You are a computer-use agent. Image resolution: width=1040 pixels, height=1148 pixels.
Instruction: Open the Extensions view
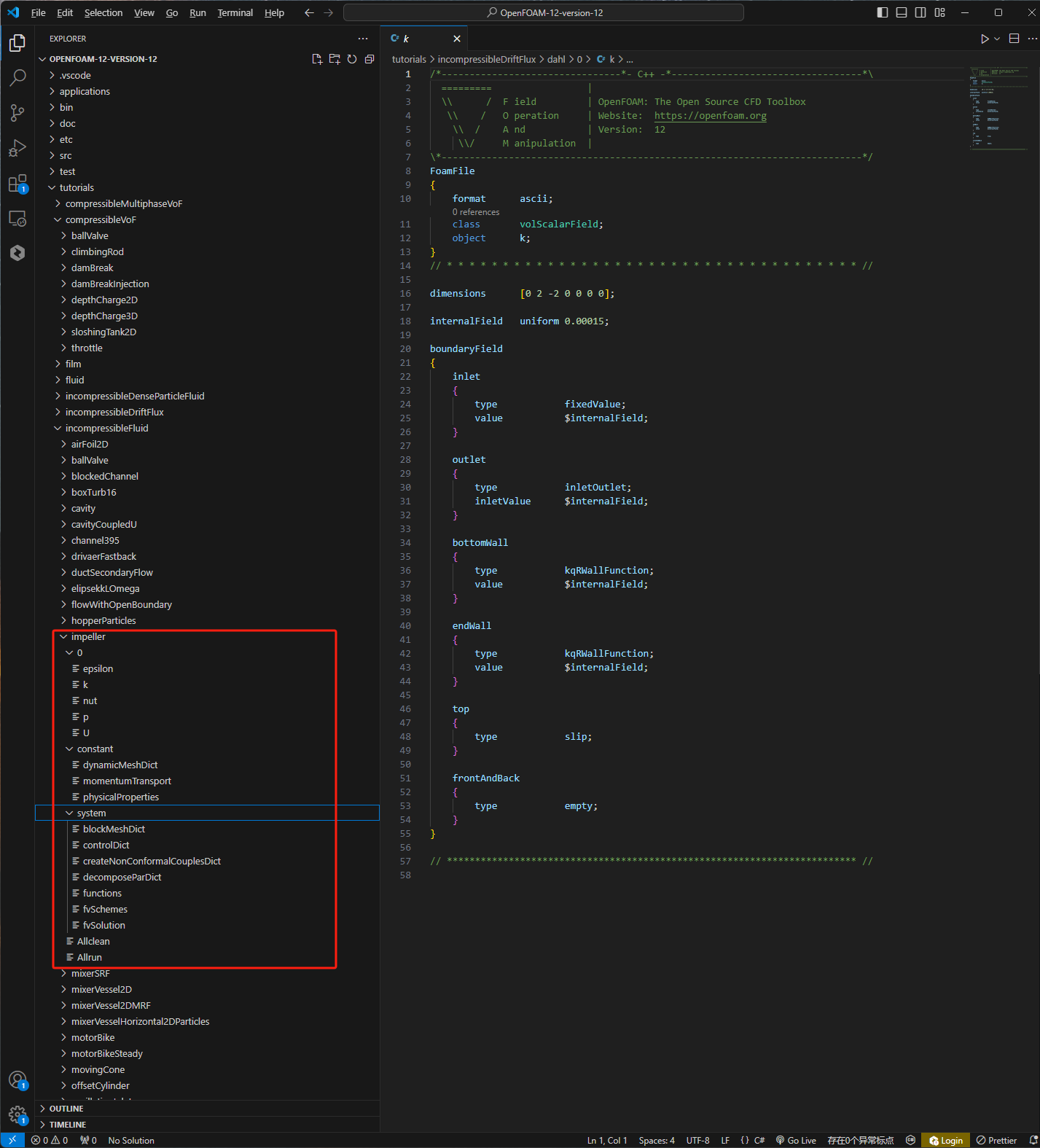point(17,184)
